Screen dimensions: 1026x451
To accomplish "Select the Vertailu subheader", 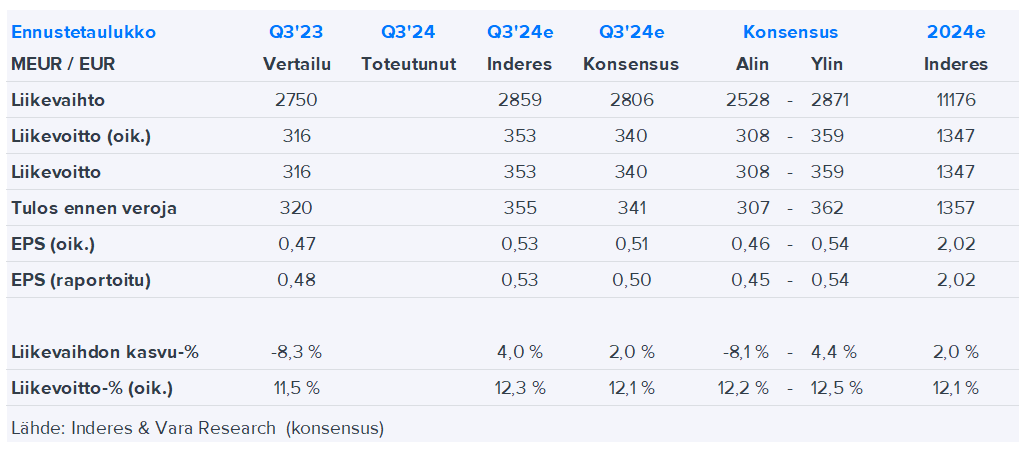I will pos(296,64).
